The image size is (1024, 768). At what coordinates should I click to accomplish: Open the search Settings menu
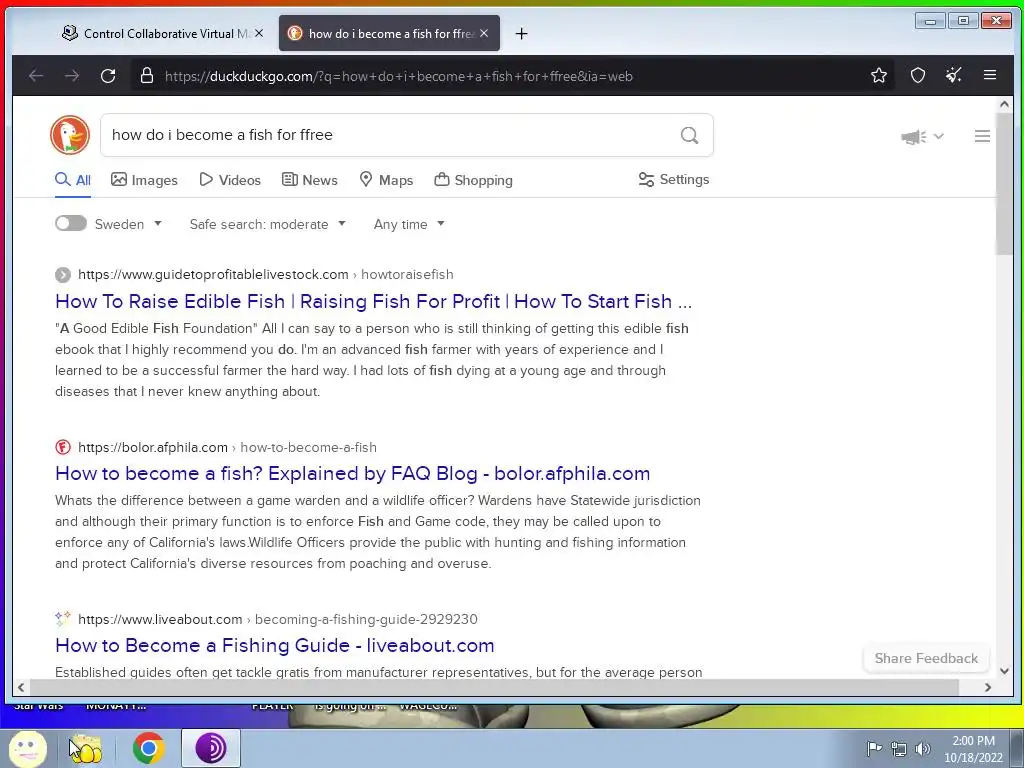(x=673, y=179)
